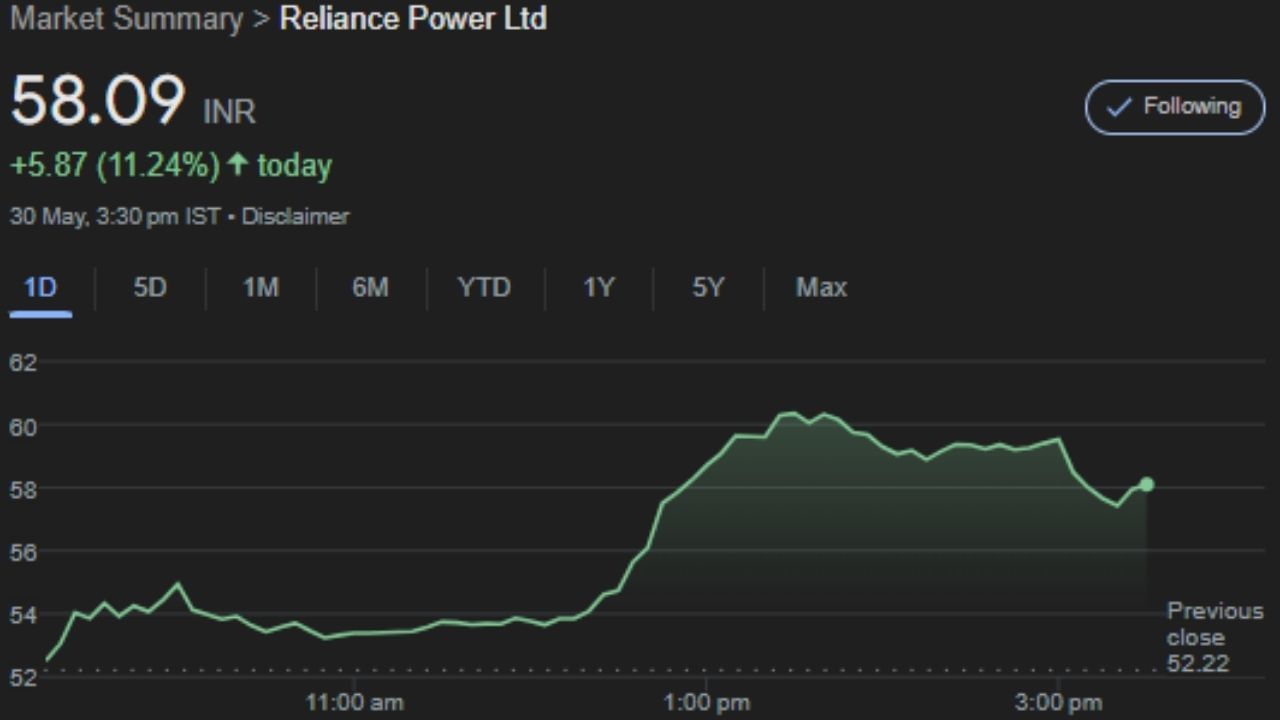
Task: Click the 60 y-axis label
Action: pos(23,427)
